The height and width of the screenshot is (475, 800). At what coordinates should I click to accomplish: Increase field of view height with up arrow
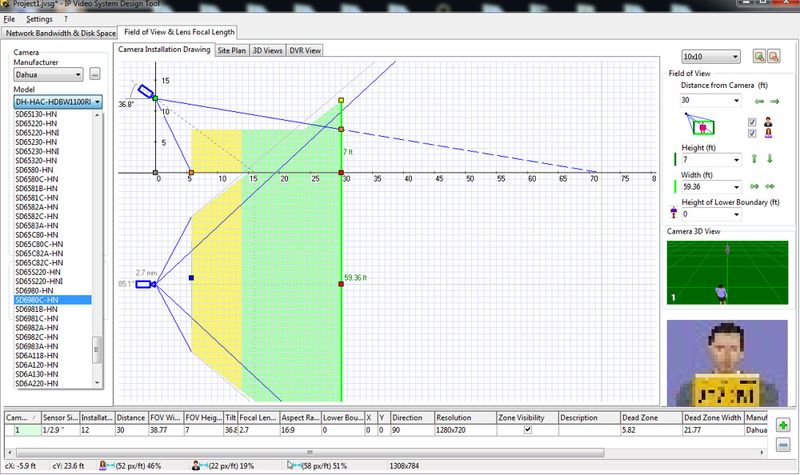click(754, 159)
